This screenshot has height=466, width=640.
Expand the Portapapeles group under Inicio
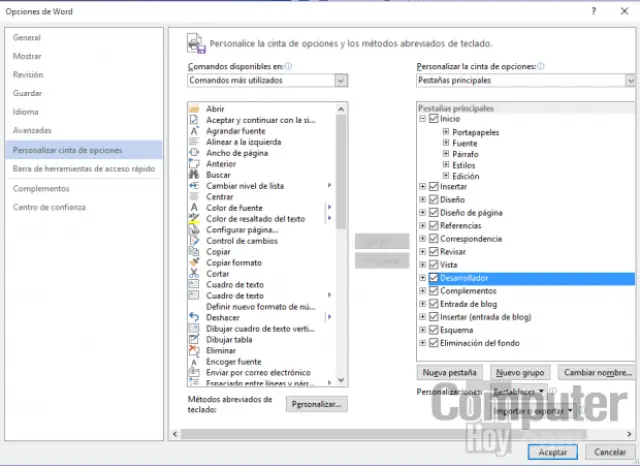446,132
